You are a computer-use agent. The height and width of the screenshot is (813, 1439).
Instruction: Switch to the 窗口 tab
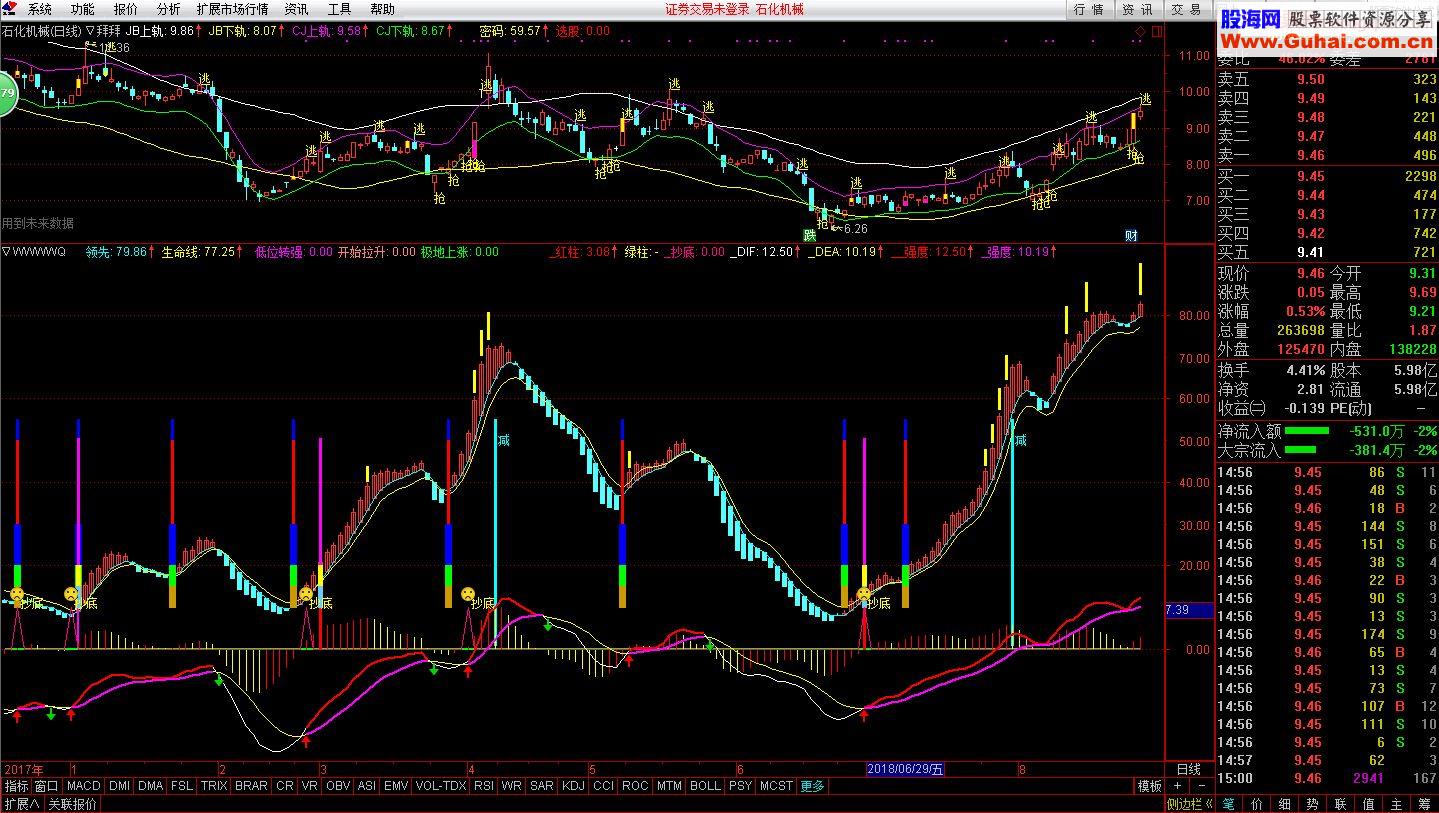pyautogui.click(x=47, y=786)
